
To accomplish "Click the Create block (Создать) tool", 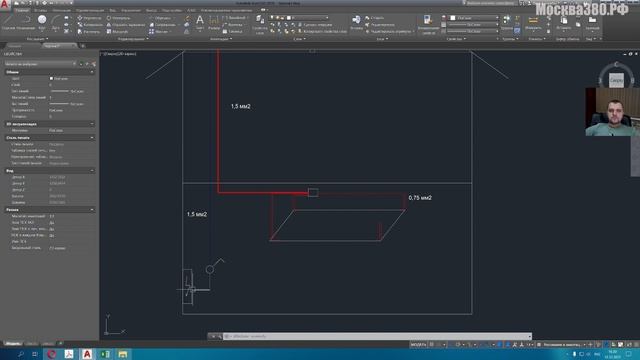I will (374, 18).
